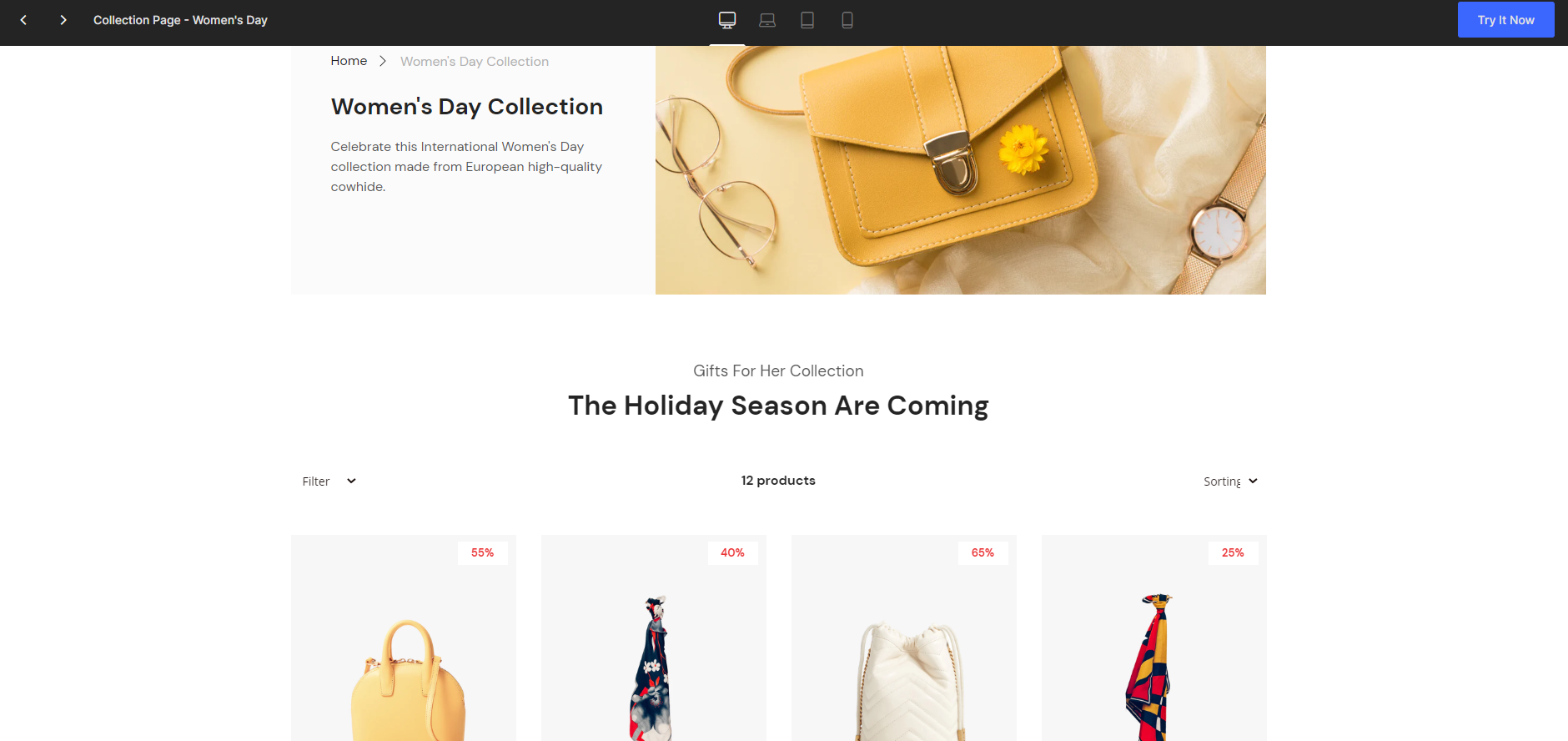
Task: Switch to laptop preview icon
Action: point(767,20)
